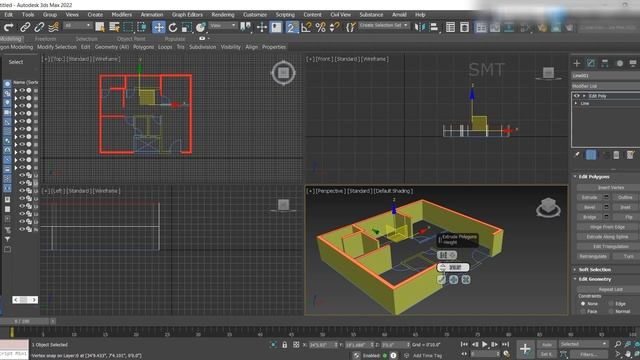Open Layer Explorer toggle icon
Image resolution: width=640 pixels, height=360 pixels.
pyautogui.click(x=464, y=27)
